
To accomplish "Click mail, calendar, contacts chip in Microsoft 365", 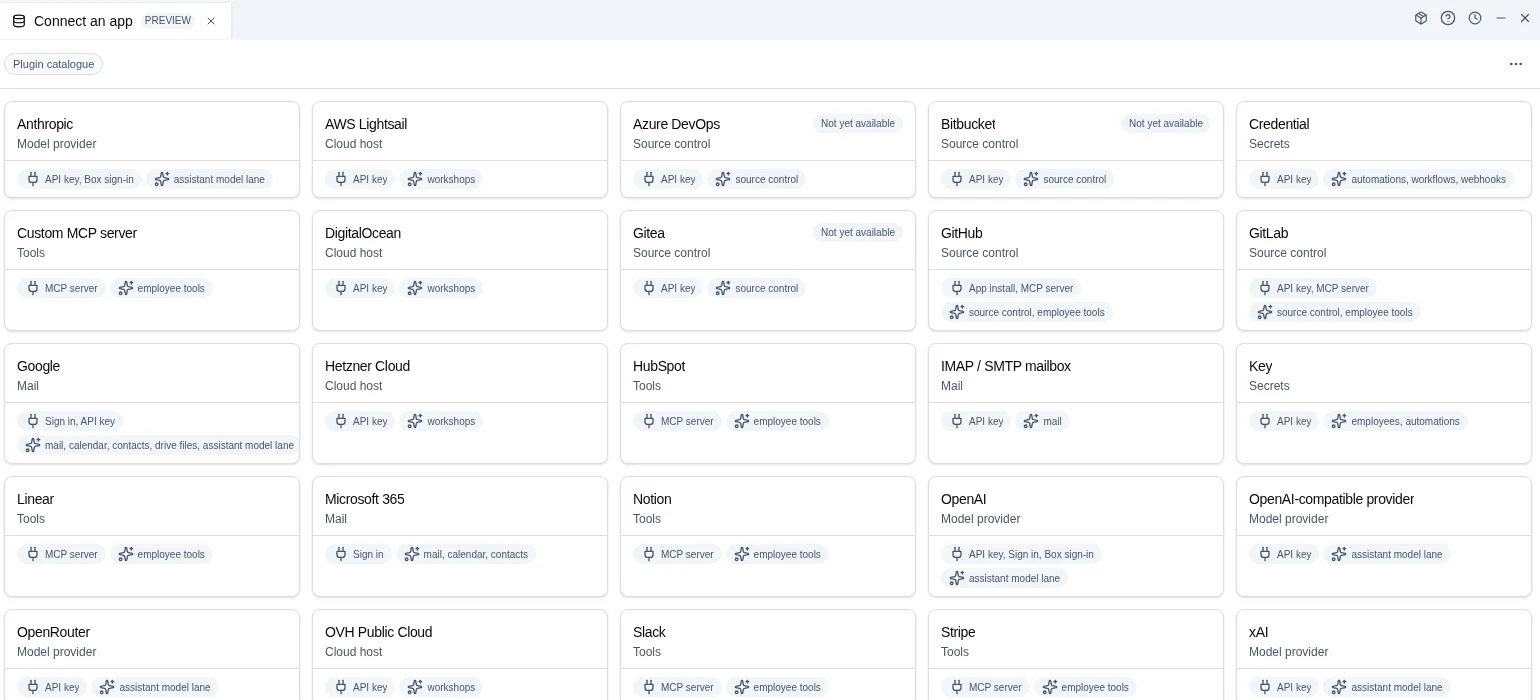I will coord(466,554).
